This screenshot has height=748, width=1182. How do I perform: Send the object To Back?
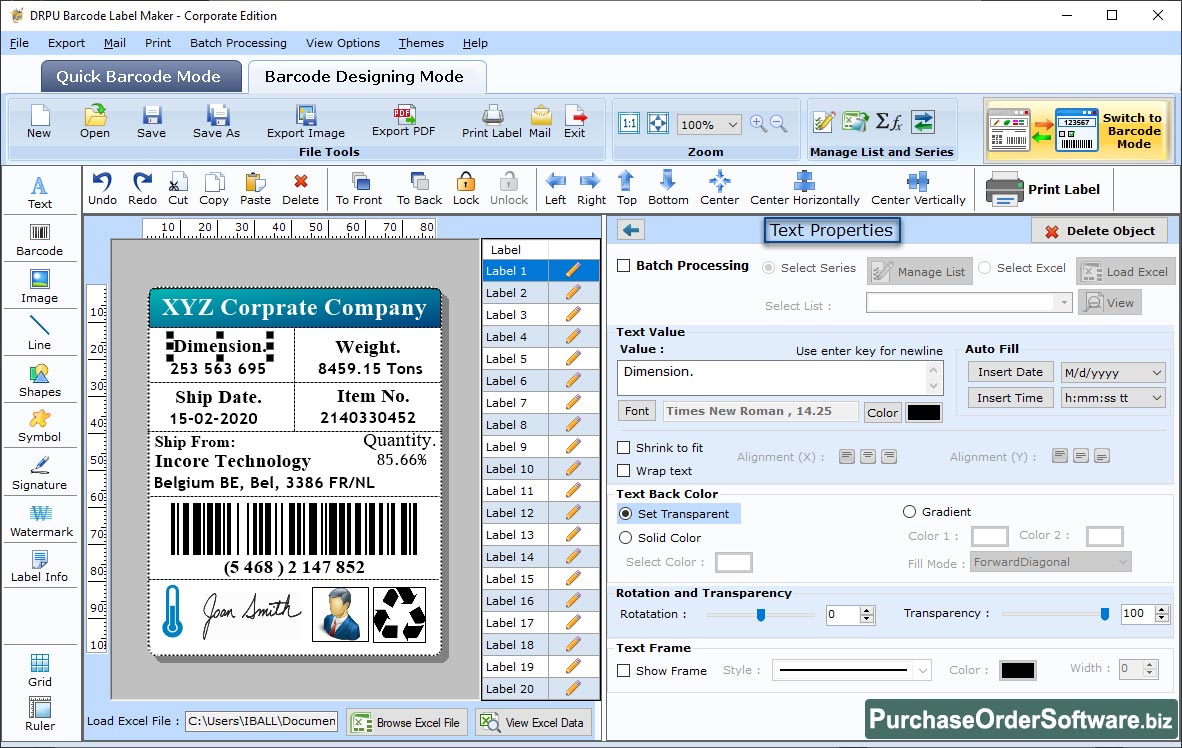click(419, 189)
